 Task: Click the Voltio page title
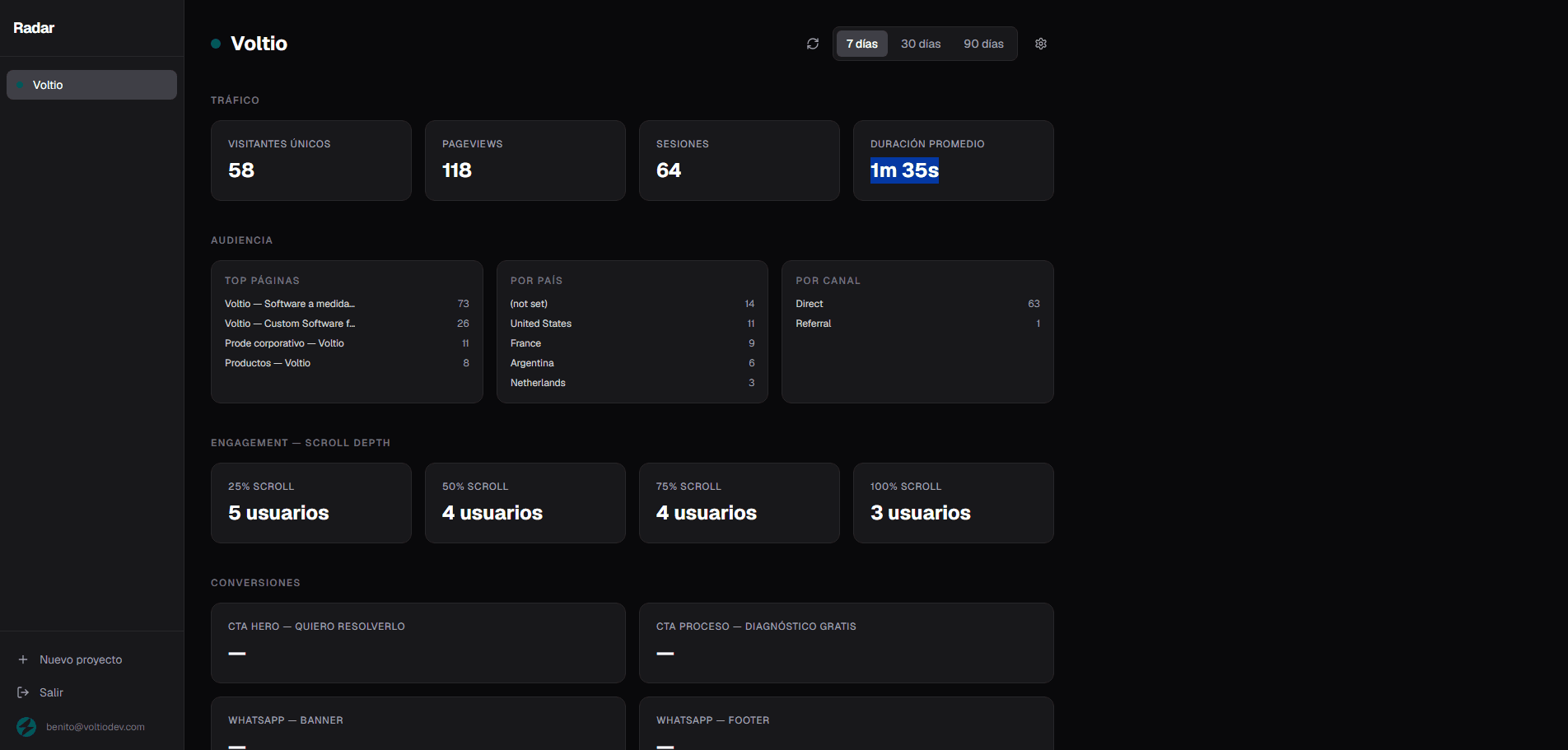(x=259, y=44)
